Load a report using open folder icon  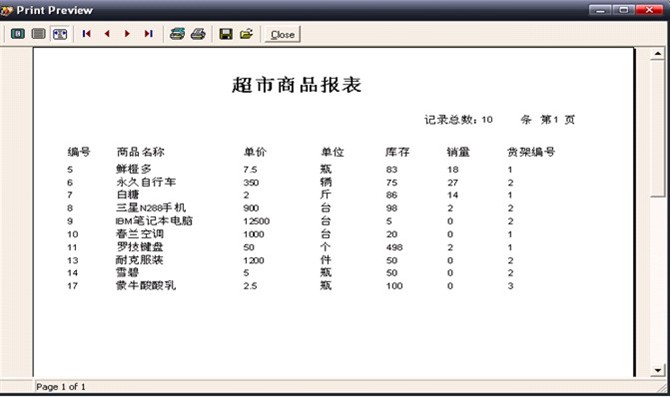click(x=247, y=34)
